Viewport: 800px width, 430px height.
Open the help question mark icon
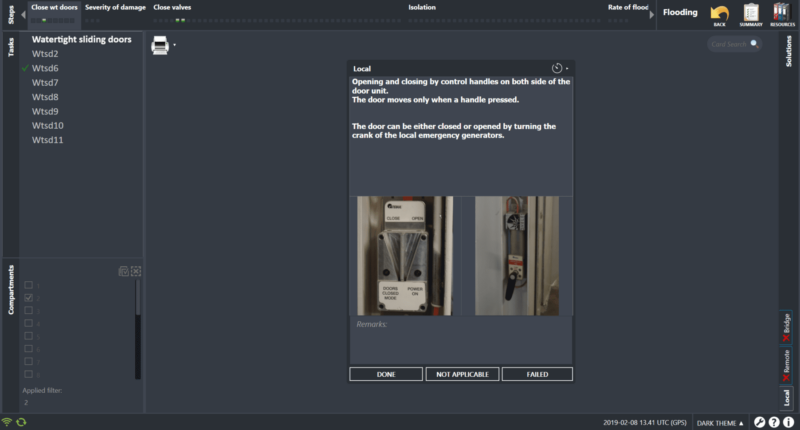pos(774,422)
